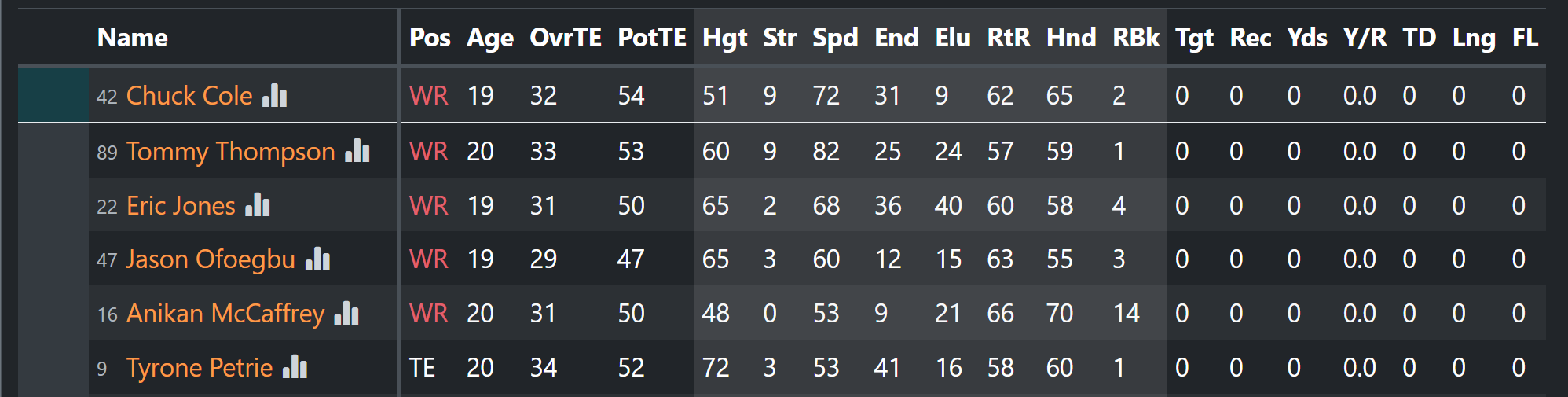Select the highlighted Chuck Cole row marker
The height and width of the screenshot is (397, 1568).
pos(53,95)
